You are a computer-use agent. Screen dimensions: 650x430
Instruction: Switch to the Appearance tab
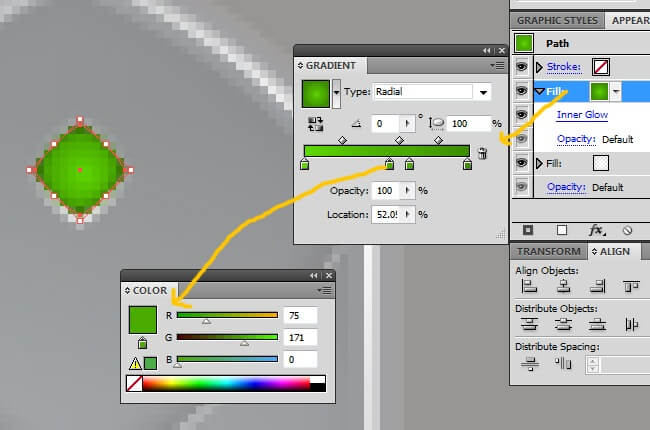[x=629, y=20]
